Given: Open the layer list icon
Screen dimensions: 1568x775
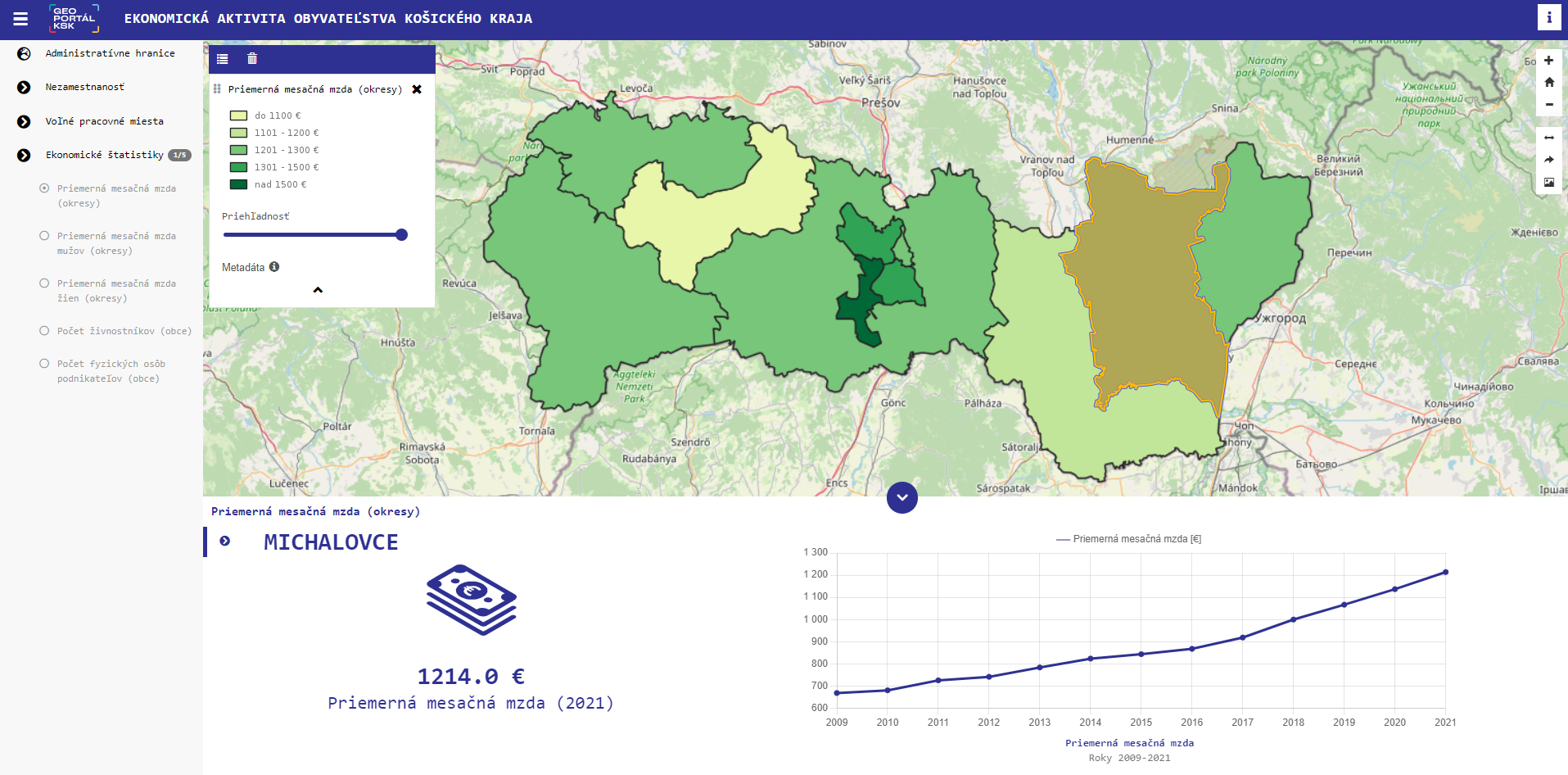Looking at the screenshot, I should 223,59.
